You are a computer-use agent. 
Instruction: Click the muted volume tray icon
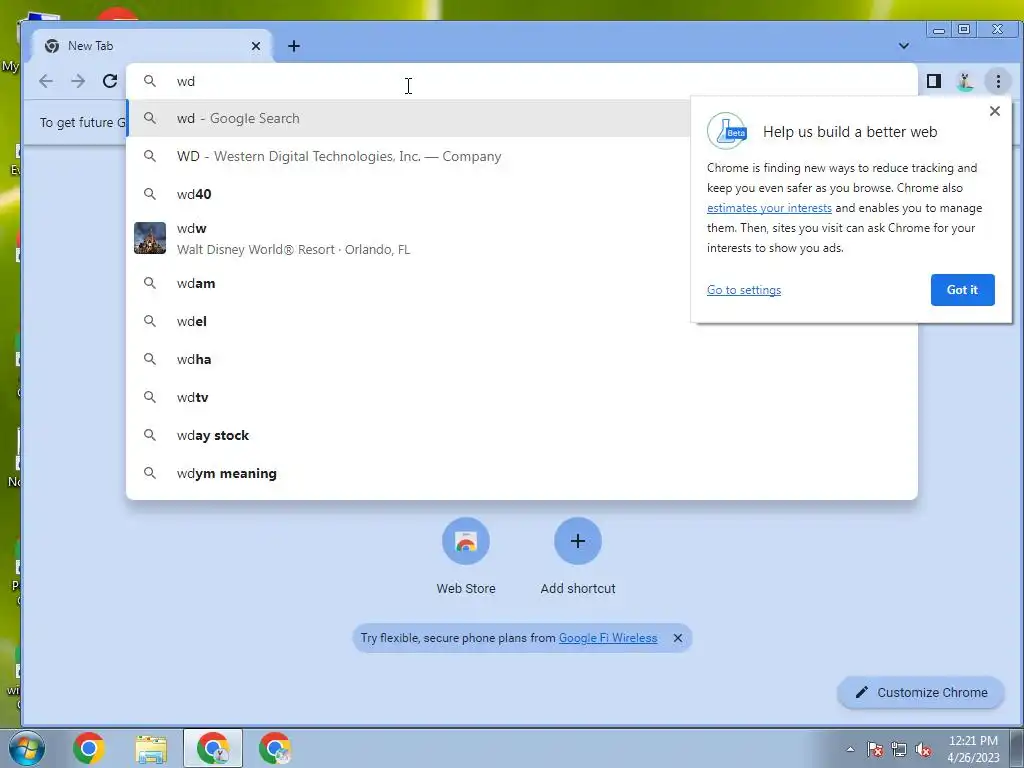(923, 749)
